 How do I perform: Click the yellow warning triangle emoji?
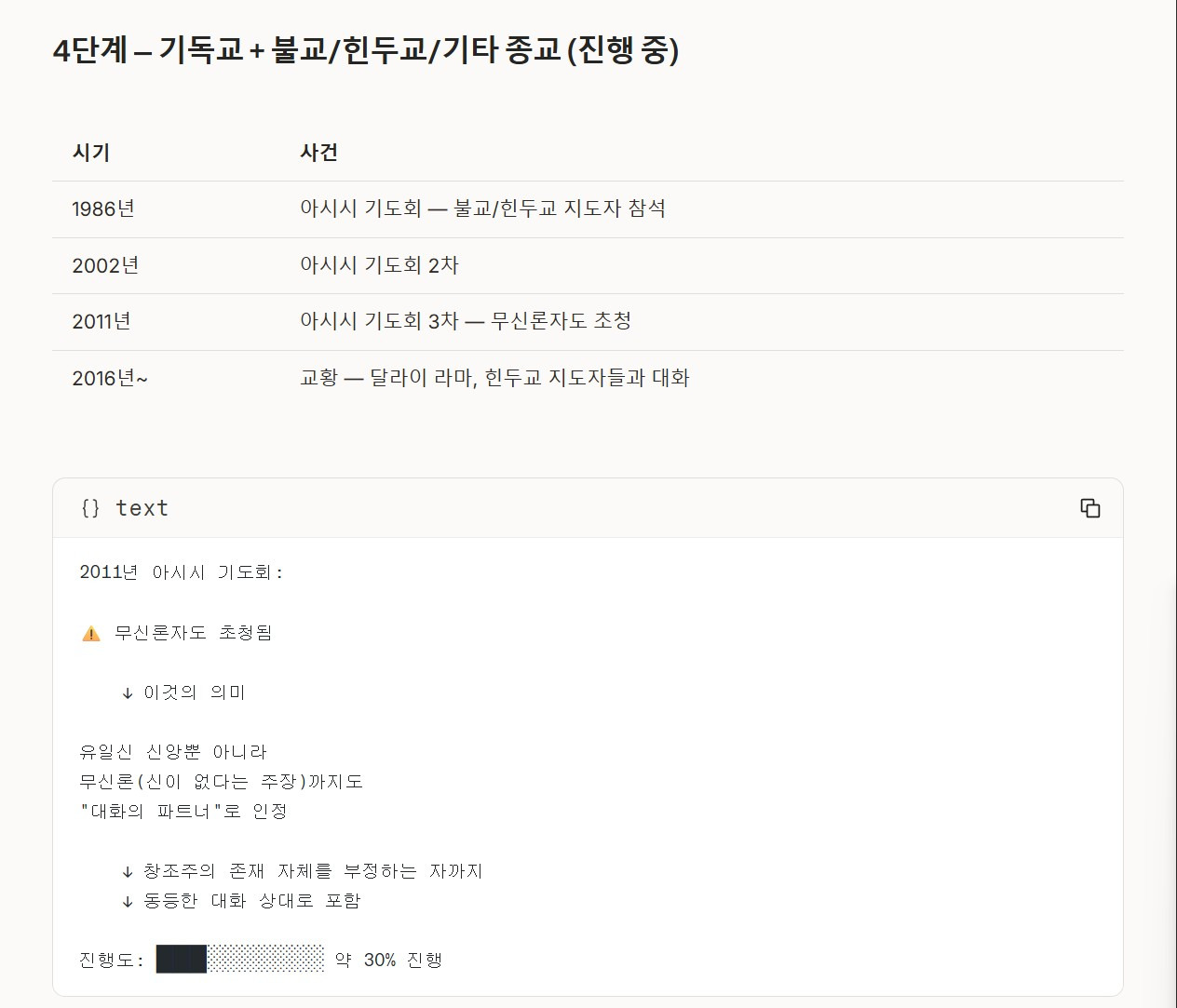pos(91,634)
